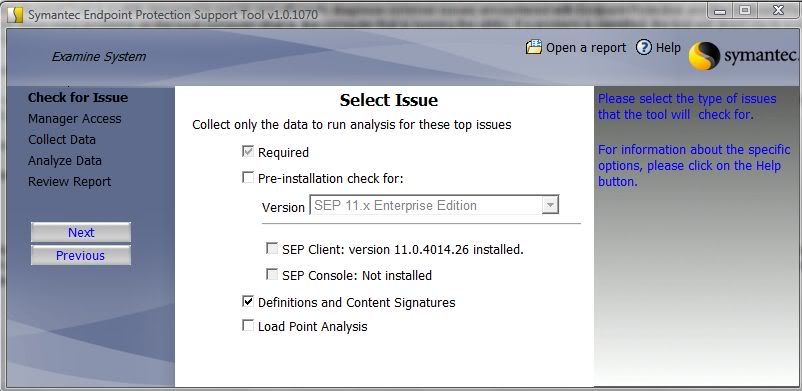This screenshot has width=802, height=391.
Task: Go to the Manager Access step
Action: [75, 119]
